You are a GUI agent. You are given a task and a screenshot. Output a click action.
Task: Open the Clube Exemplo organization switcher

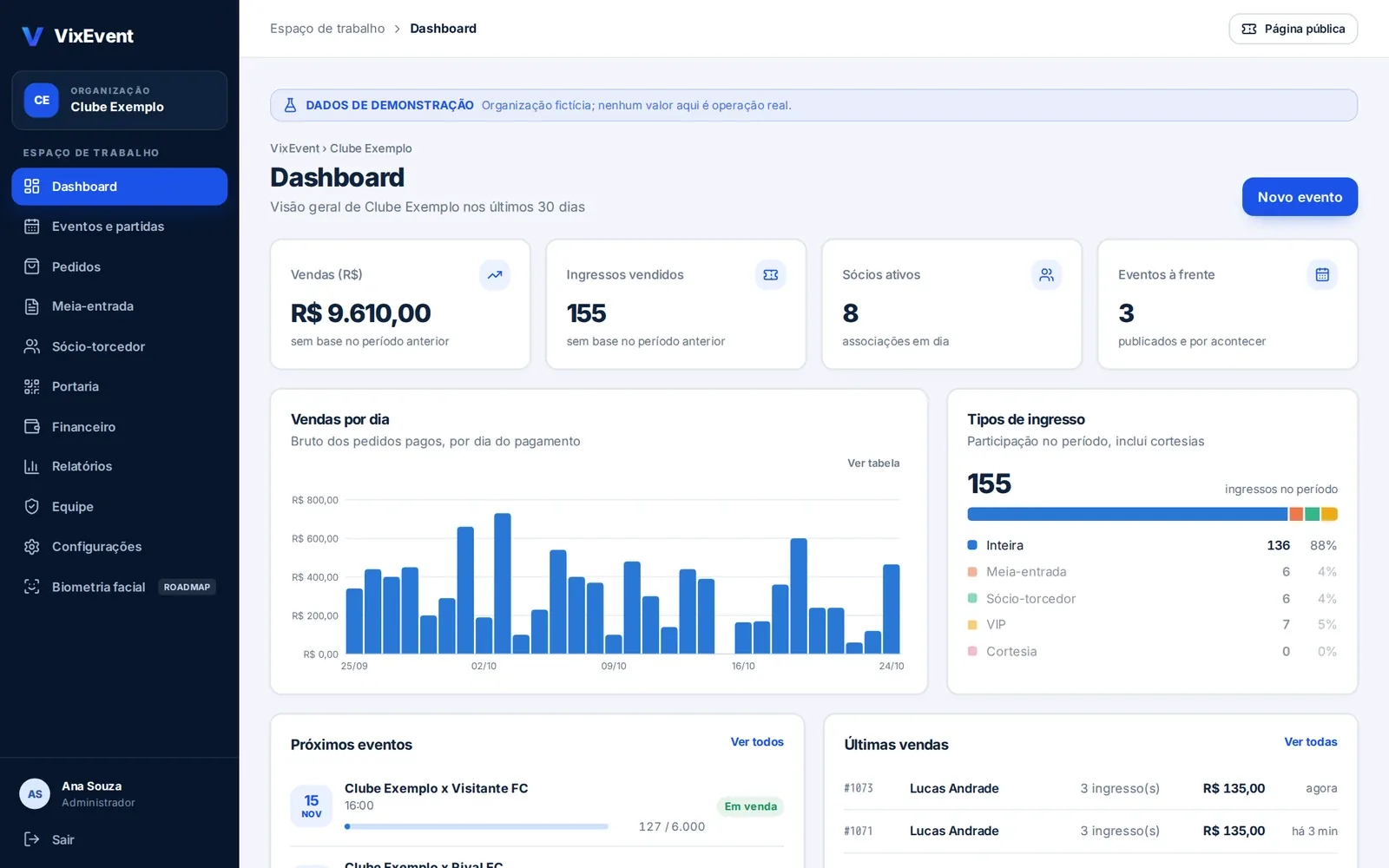coord(120,100)
